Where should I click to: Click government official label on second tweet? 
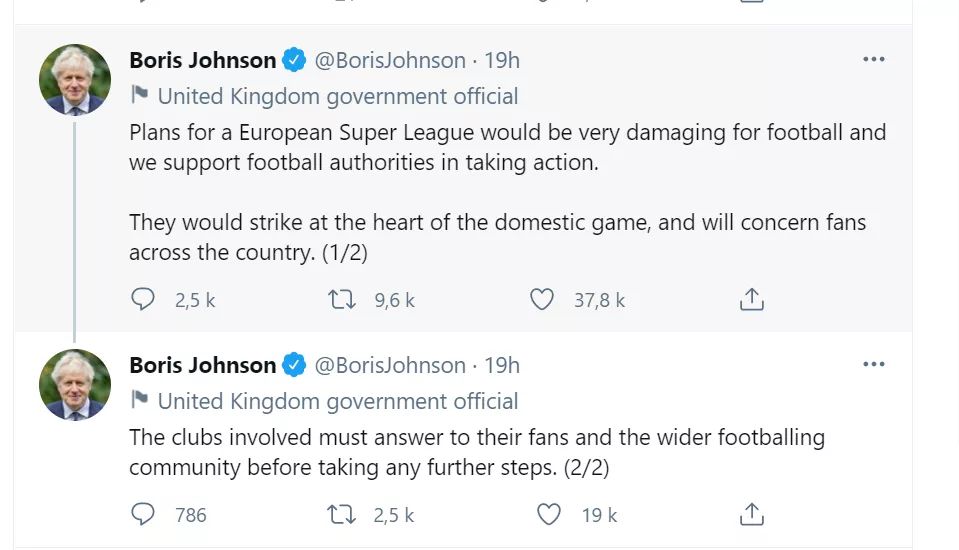tap(337, 401)
